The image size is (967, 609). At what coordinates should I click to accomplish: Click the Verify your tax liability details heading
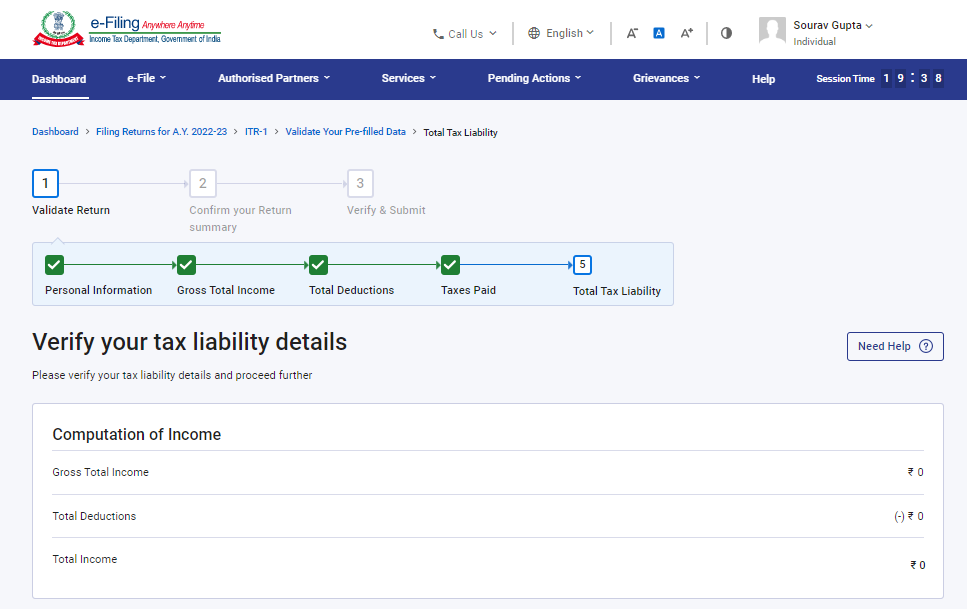click(x=189, y=342)
